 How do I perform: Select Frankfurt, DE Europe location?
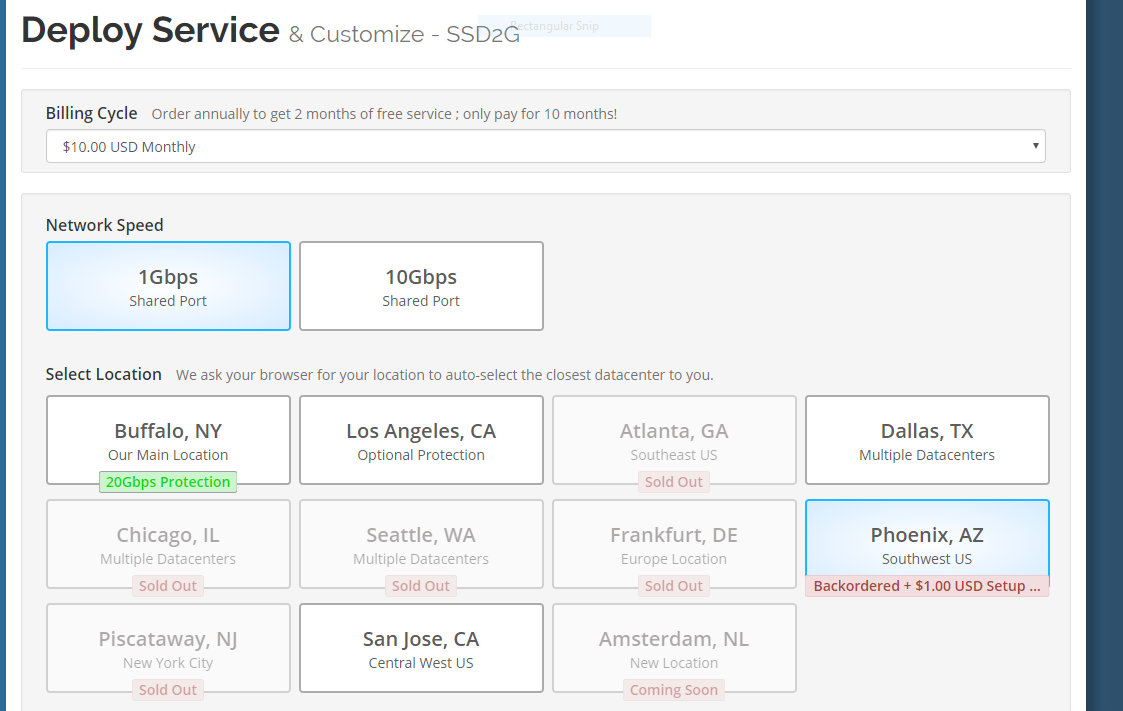(674, 542)
